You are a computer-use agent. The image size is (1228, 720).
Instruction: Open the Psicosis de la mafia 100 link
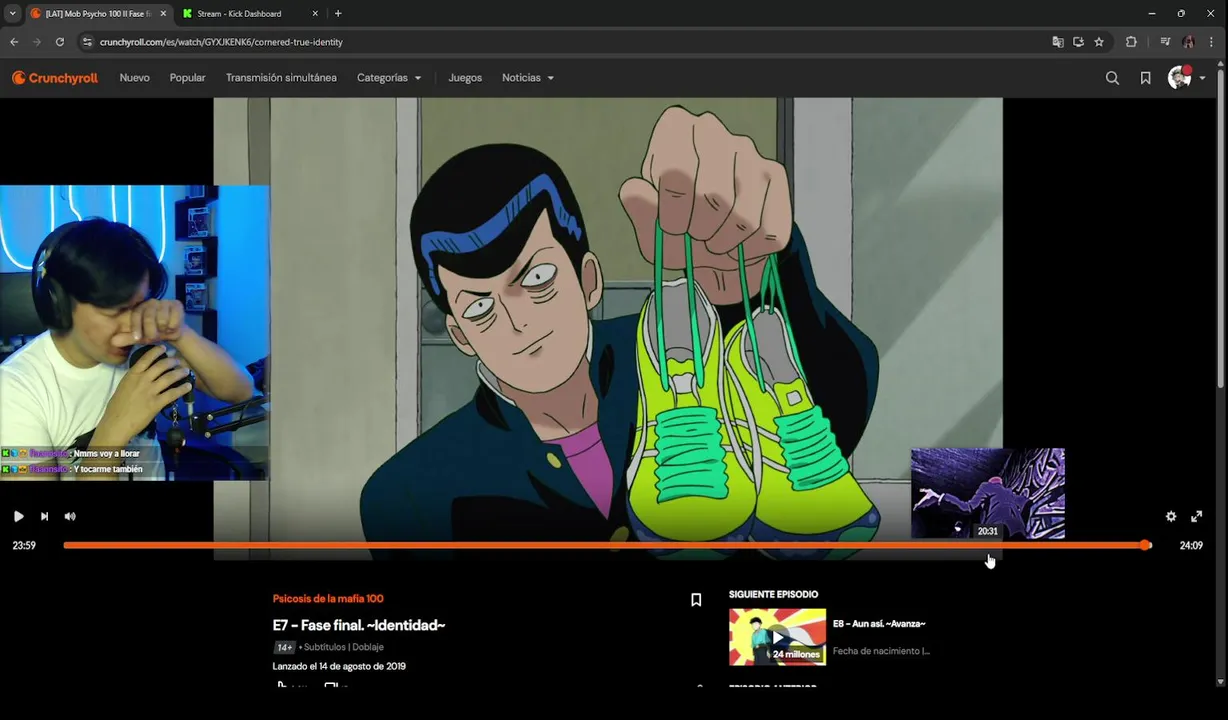point(328,598)
